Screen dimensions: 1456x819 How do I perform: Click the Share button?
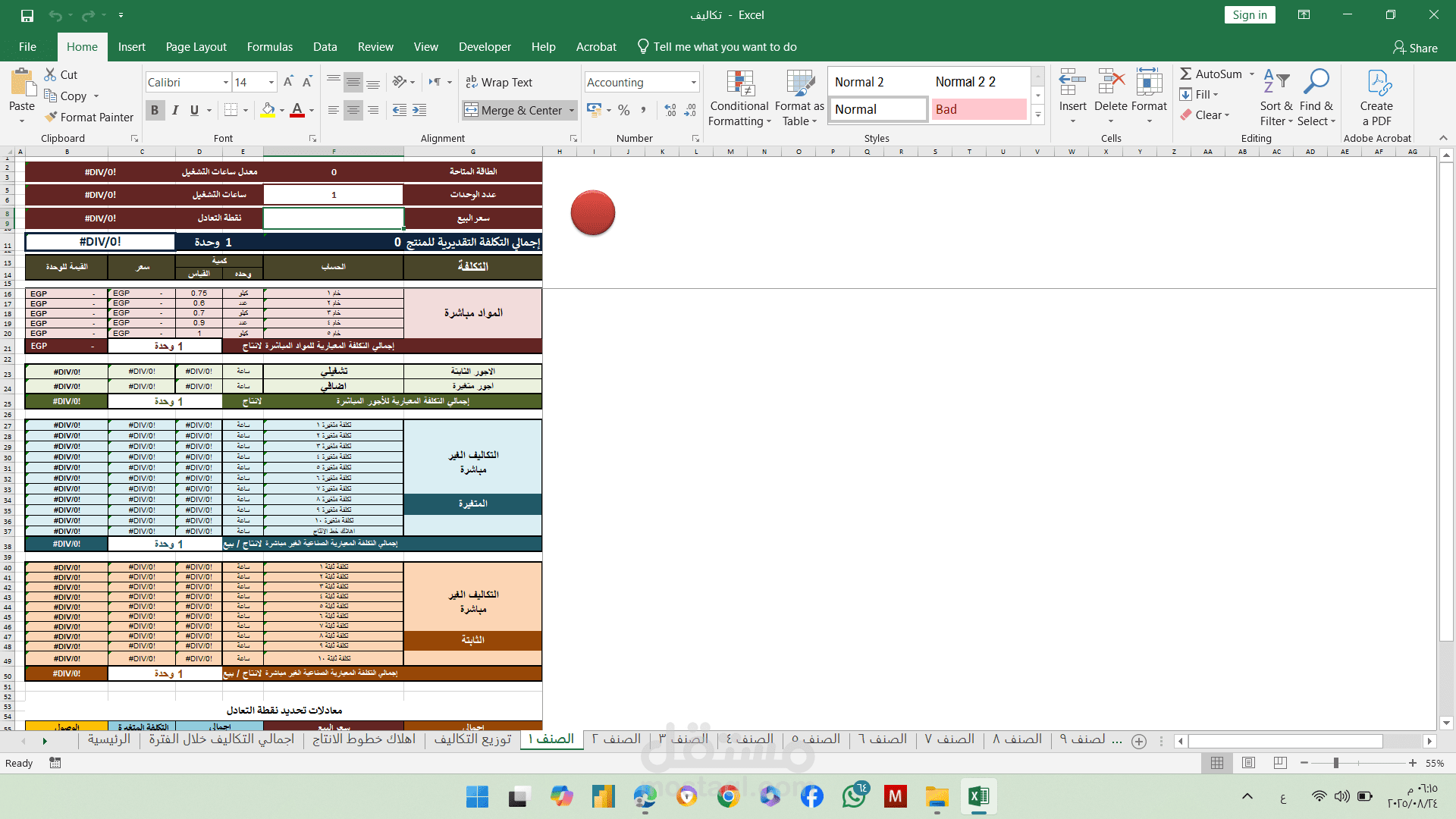pyautogui.click(x=1415, y=48)
